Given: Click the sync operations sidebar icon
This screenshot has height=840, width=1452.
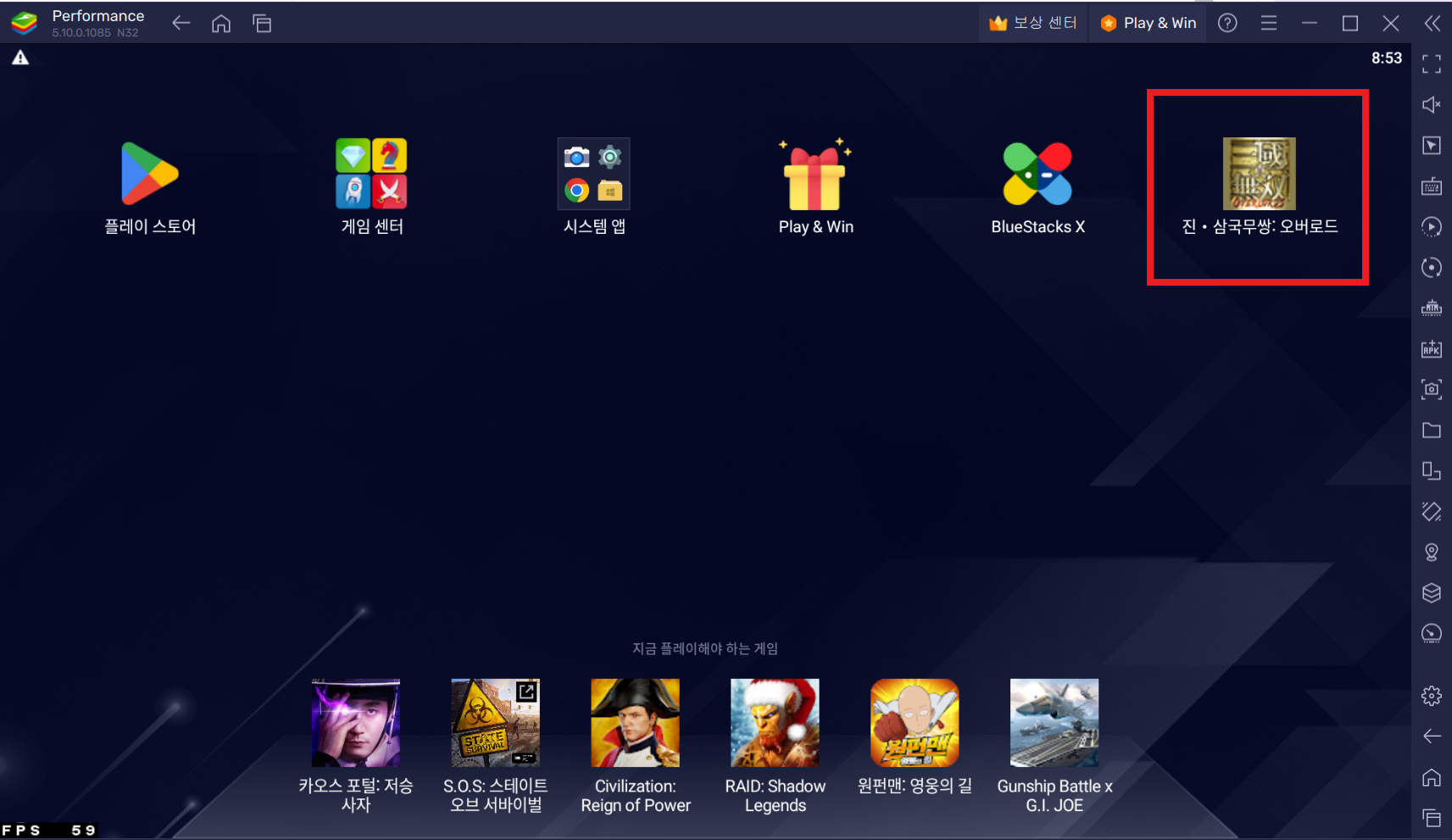Looking at the screenshot, I should pos(1432,267).
